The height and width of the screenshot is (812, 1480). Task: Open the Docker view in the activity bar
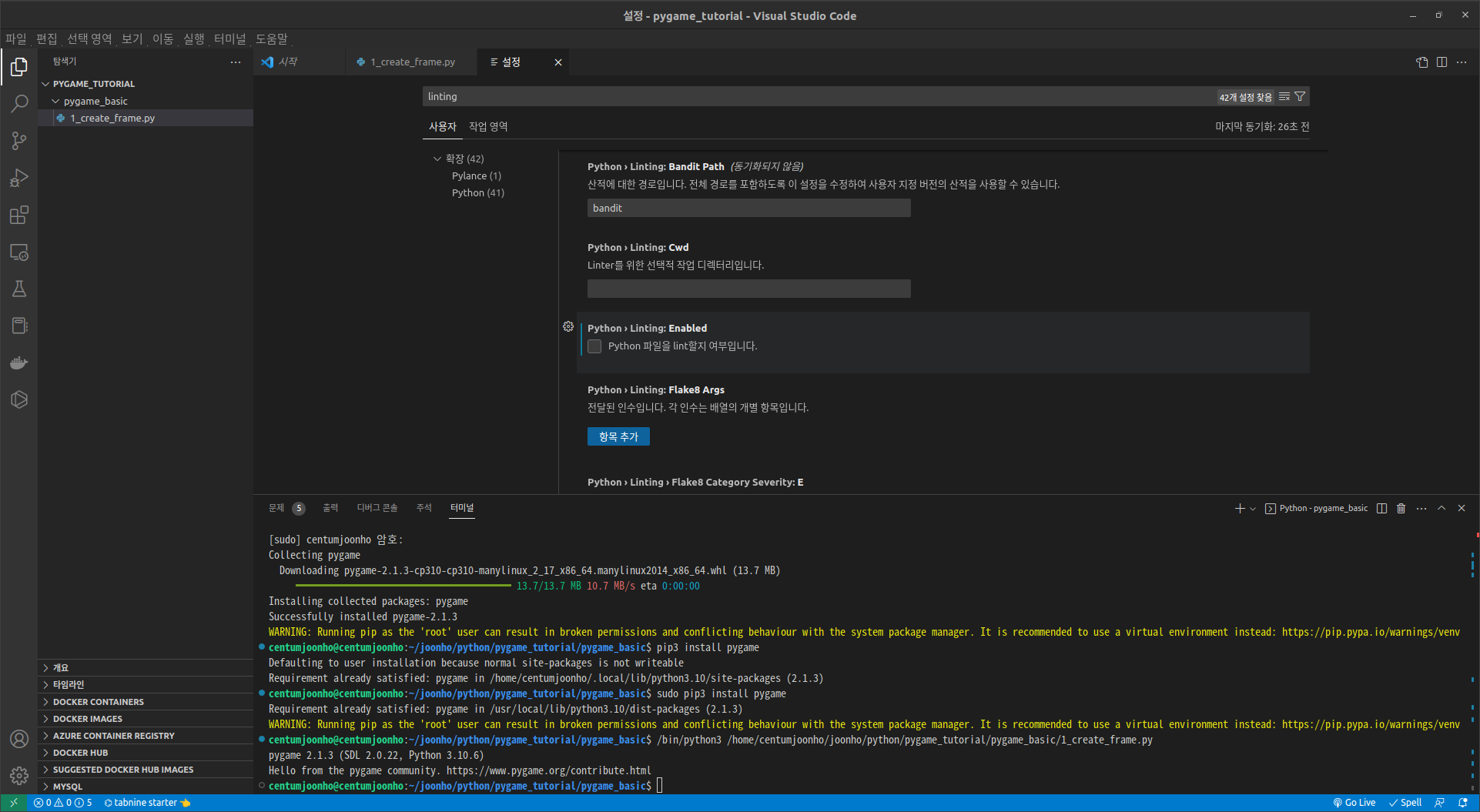click(x=19, y=363)
